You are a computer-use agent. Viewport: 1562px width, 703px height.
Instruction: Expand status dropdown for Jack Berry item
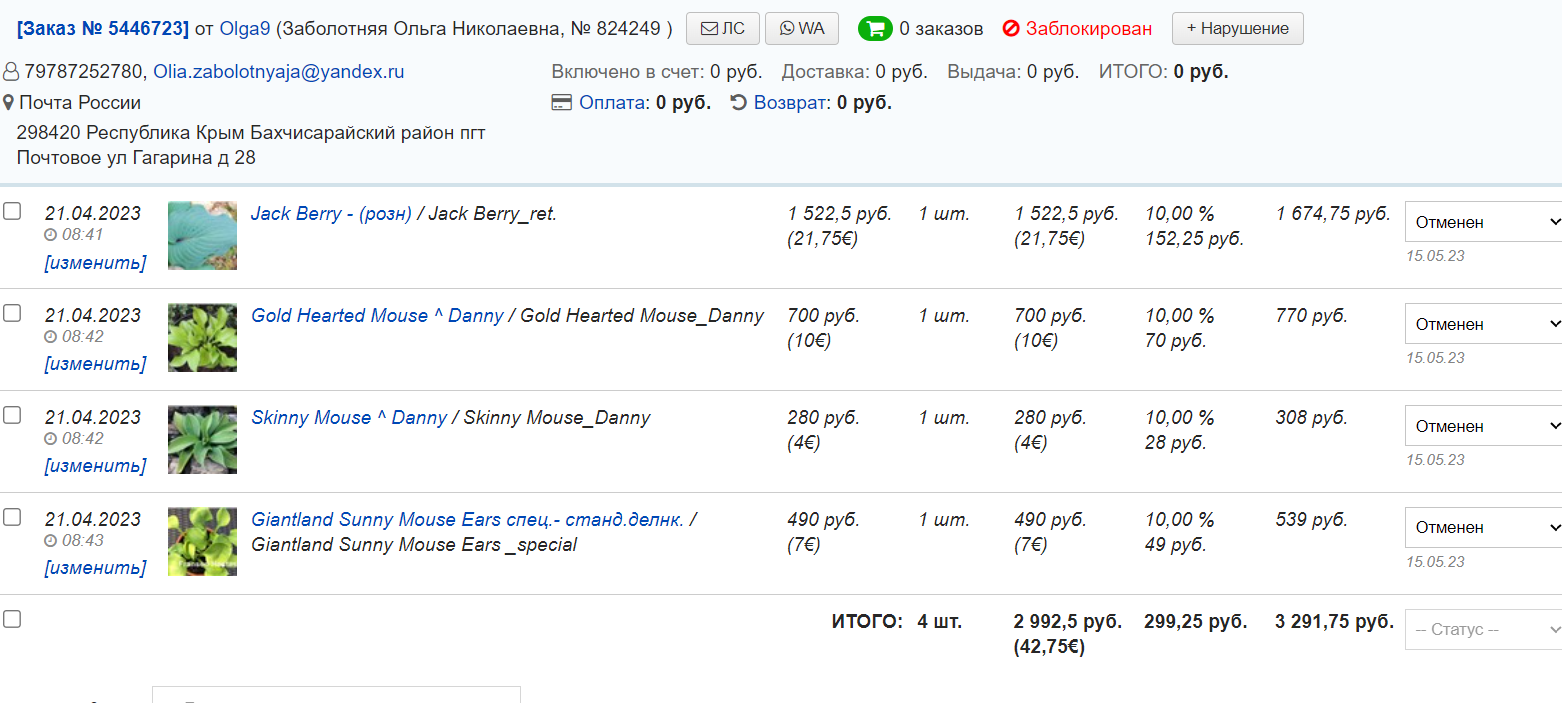pyautogui.click(x=1483, y=222)
